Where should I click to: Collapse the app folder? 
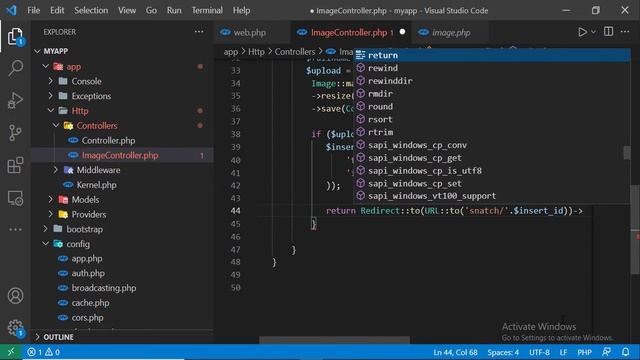point(45,66)
